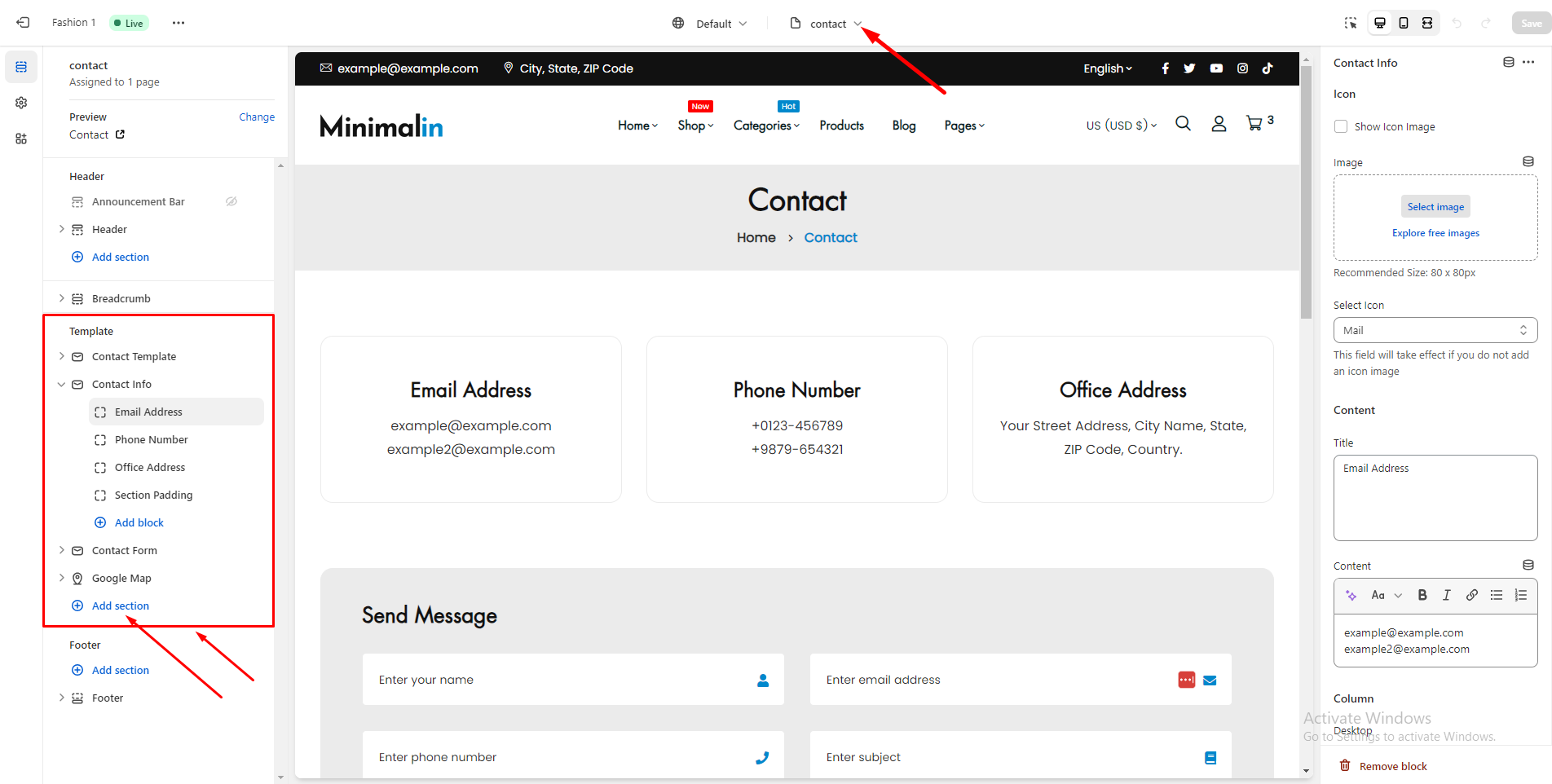Click the Facebook icon in top bar

1165,68
